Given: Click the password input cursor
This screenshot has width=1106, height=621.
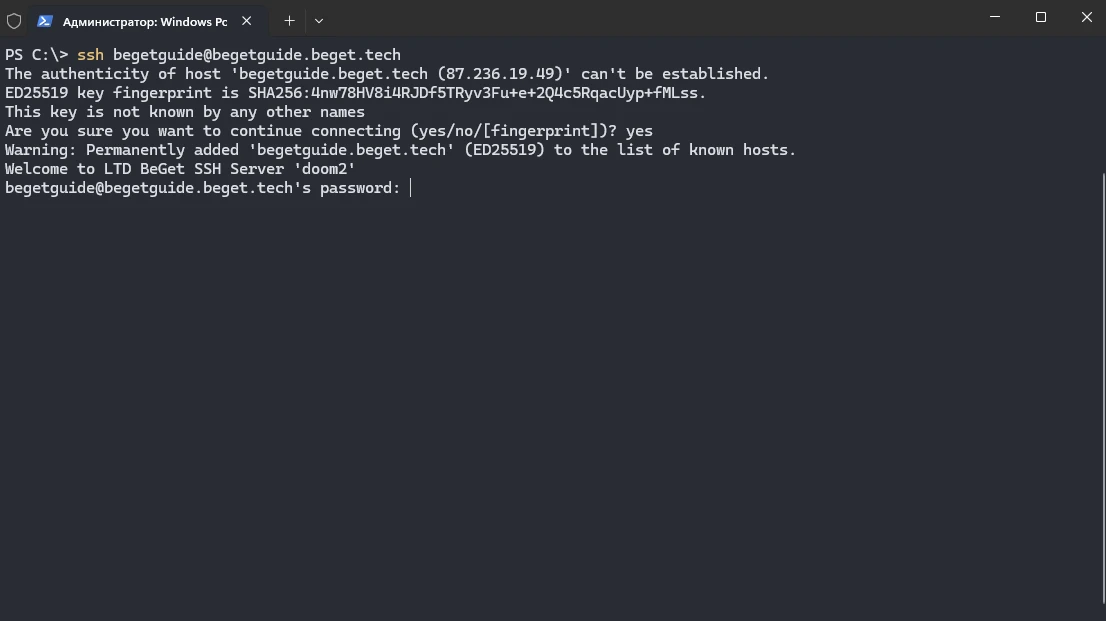Looking at the screenshot, I should (x=409, y=188).
